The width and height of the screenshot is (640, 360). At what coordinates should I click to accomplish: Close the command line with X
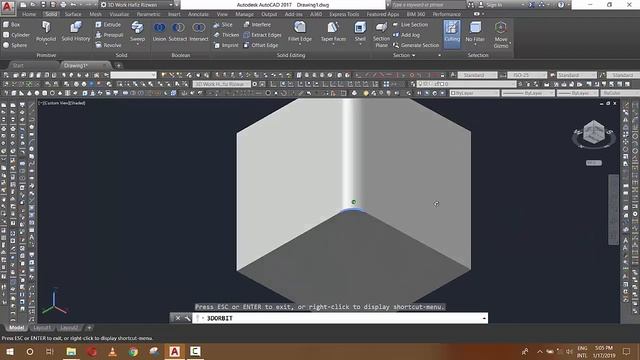click(x=178, y=318)
